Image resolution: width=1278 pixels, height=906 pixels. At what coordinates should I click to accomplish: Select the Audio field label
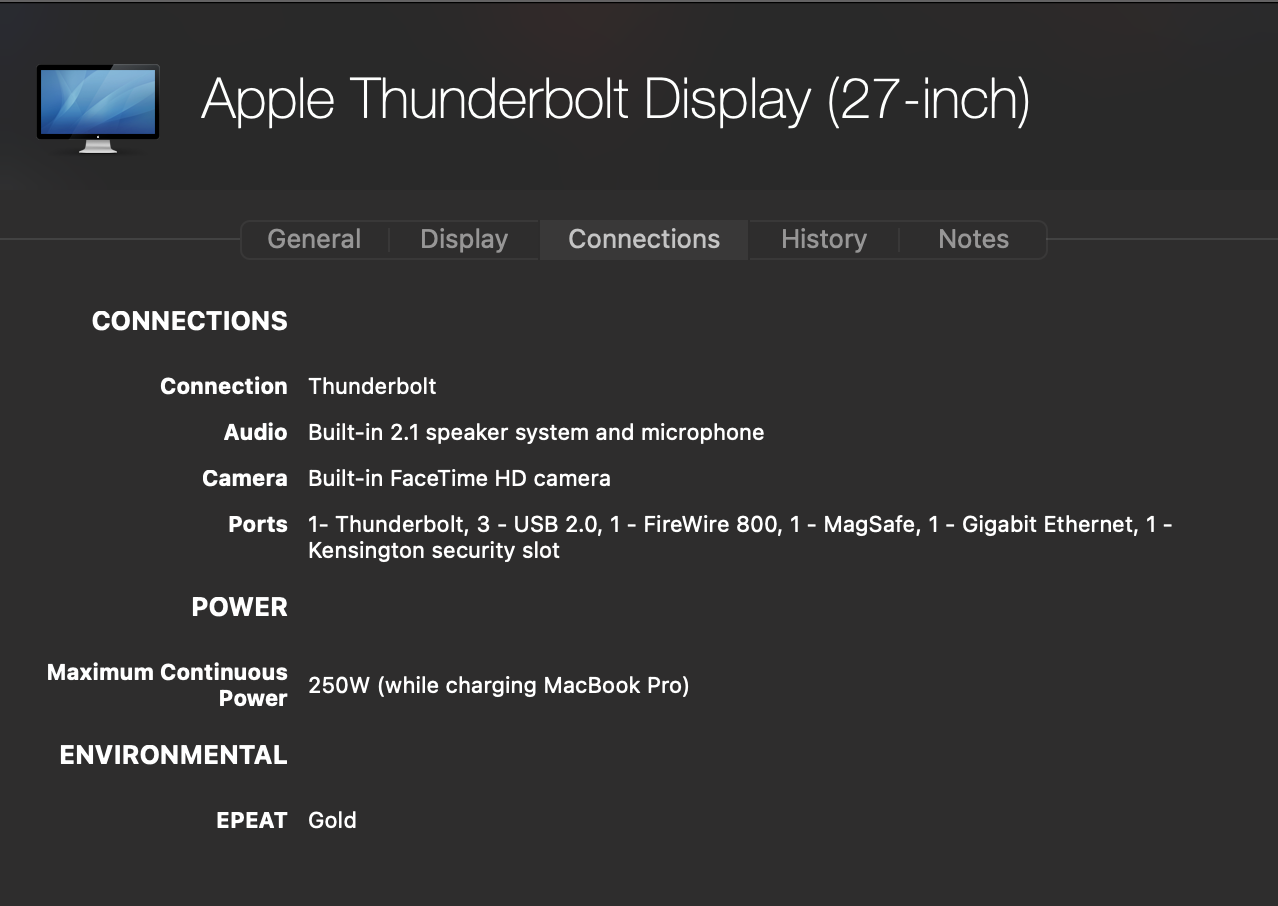coord(255,433)
